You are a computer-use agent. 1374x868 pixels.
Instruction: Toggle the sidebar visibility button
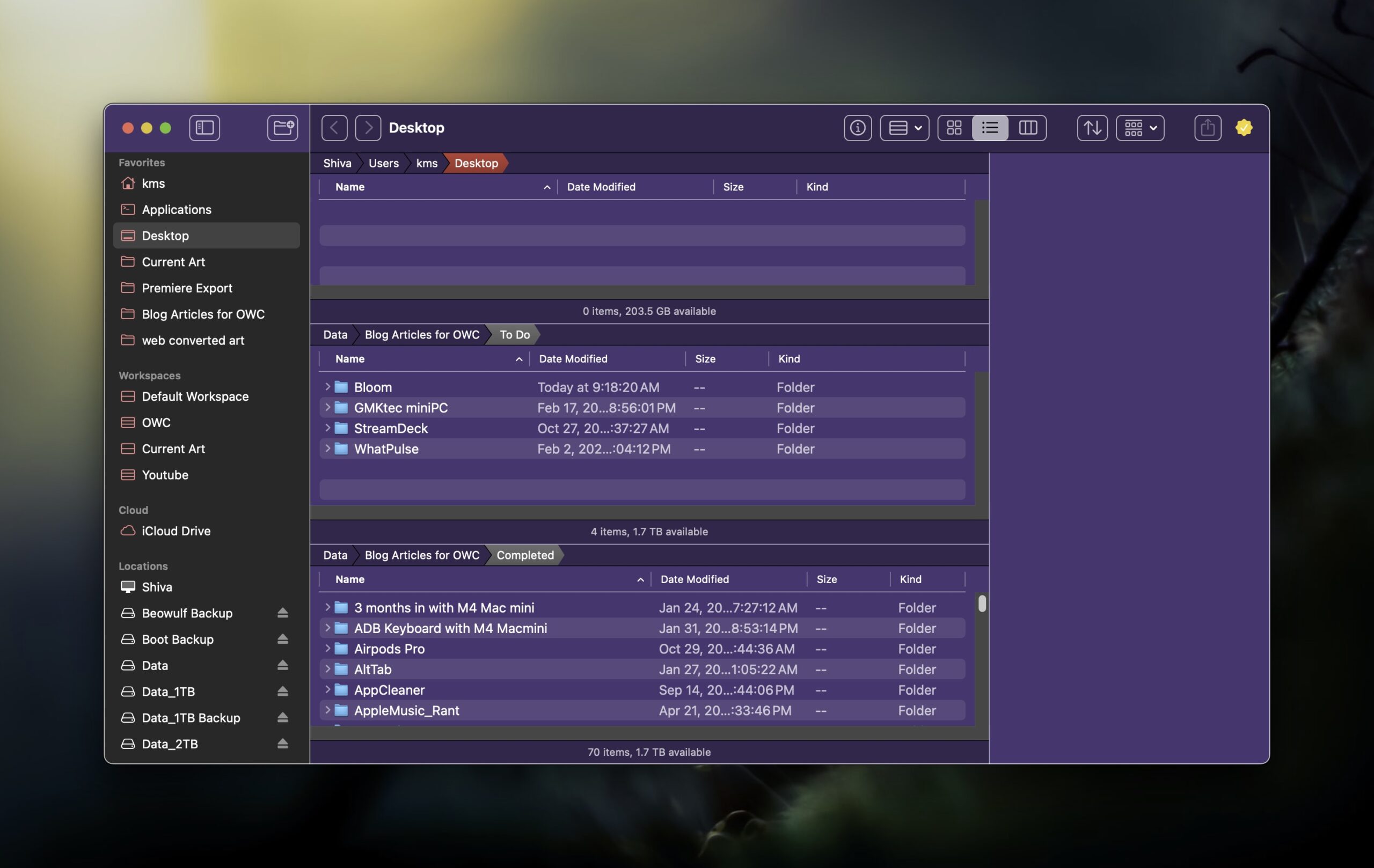click(x=204, y=128)
